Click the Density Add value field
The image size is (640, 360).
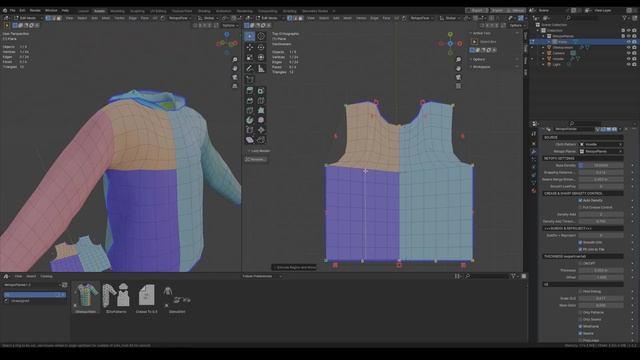[601, 214]
